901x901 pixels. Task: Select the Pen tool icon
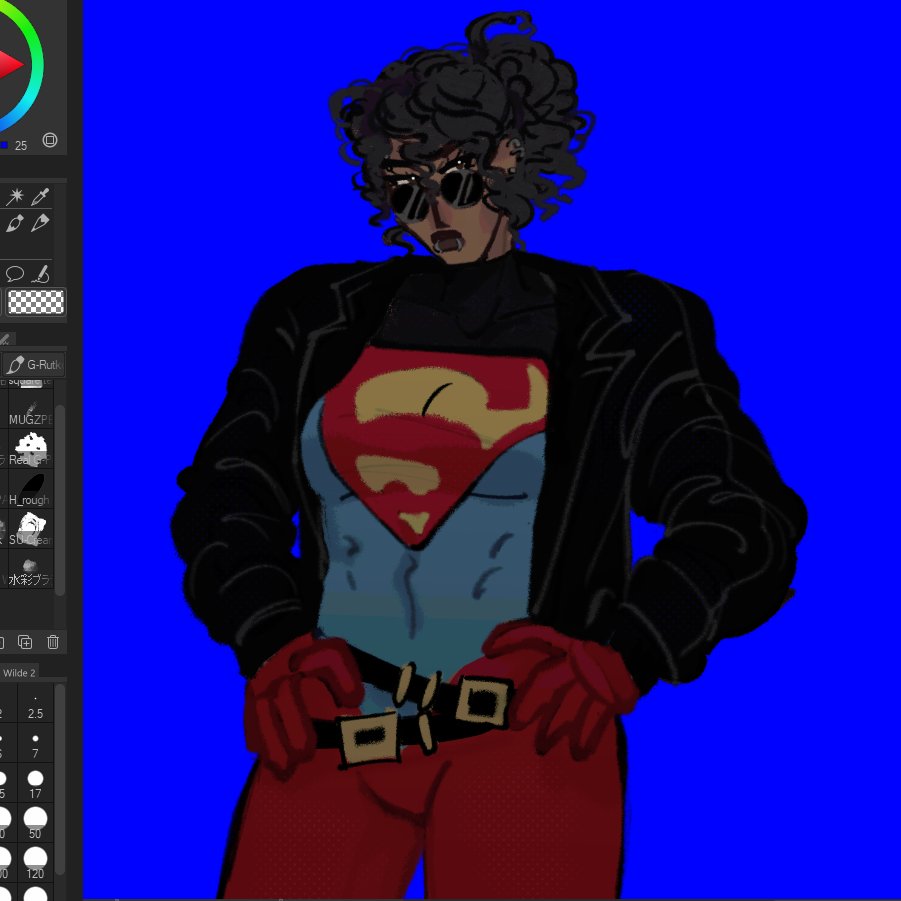pyautogui.click(x=15, y=223)
